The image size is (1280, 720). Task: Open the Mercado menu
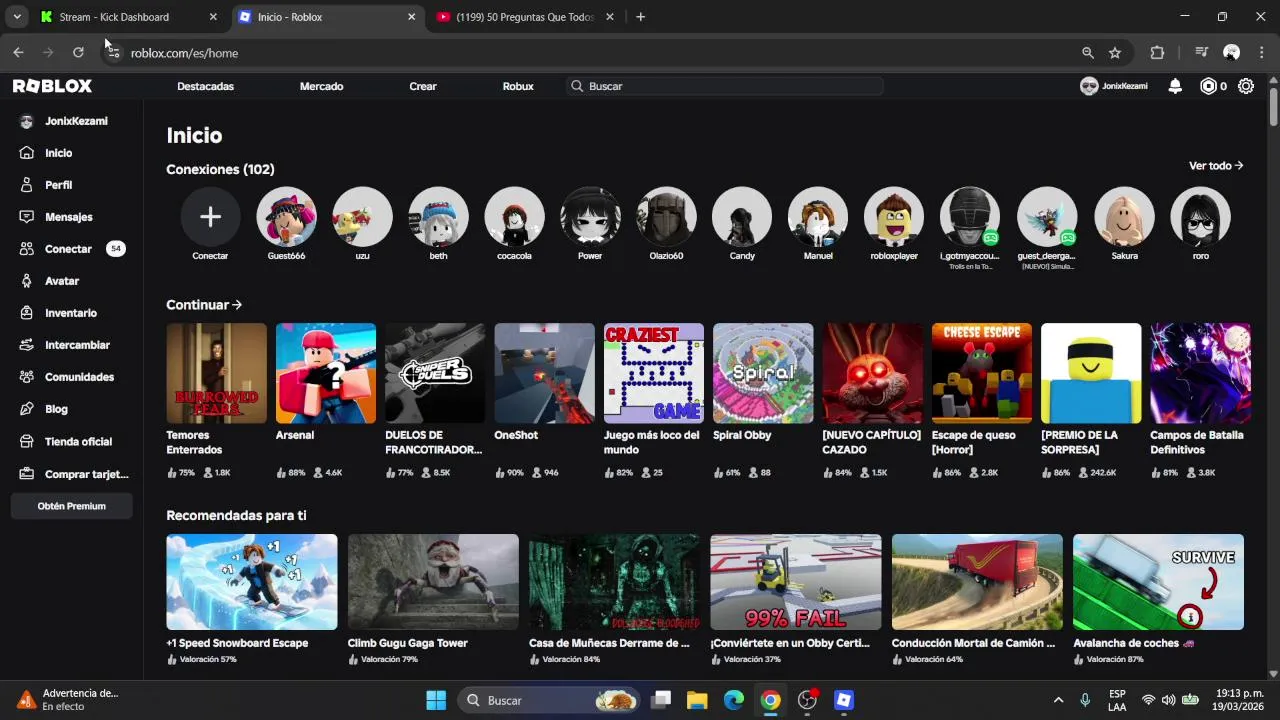coord(321,86)
